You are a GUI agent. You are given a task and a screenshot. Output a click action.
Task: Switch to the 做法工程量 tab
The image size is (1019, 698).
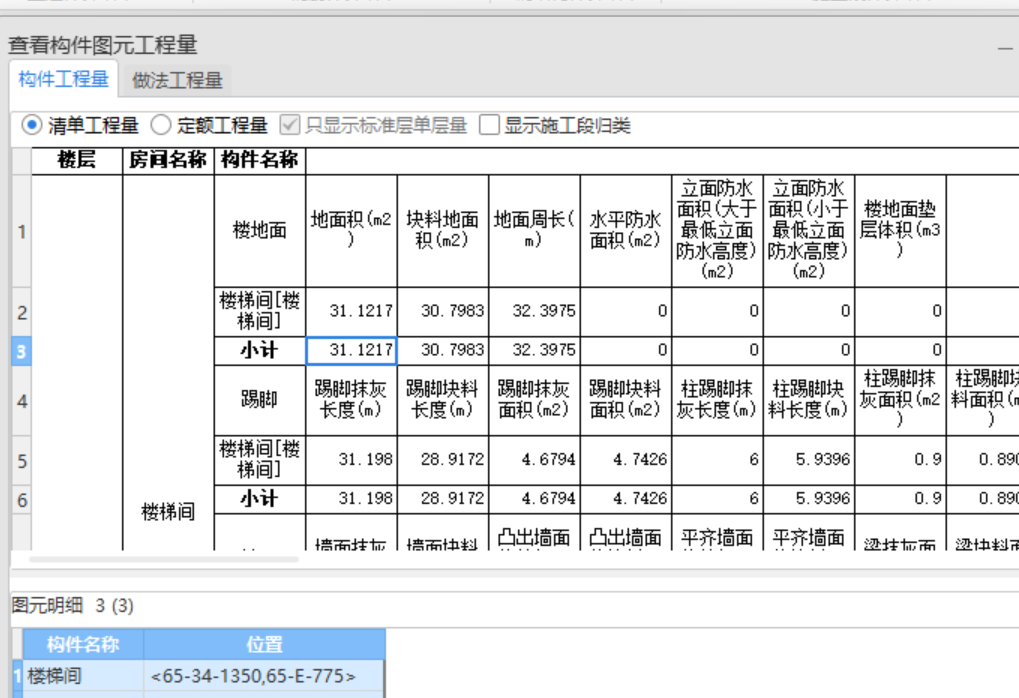click(x=176, y=79)
